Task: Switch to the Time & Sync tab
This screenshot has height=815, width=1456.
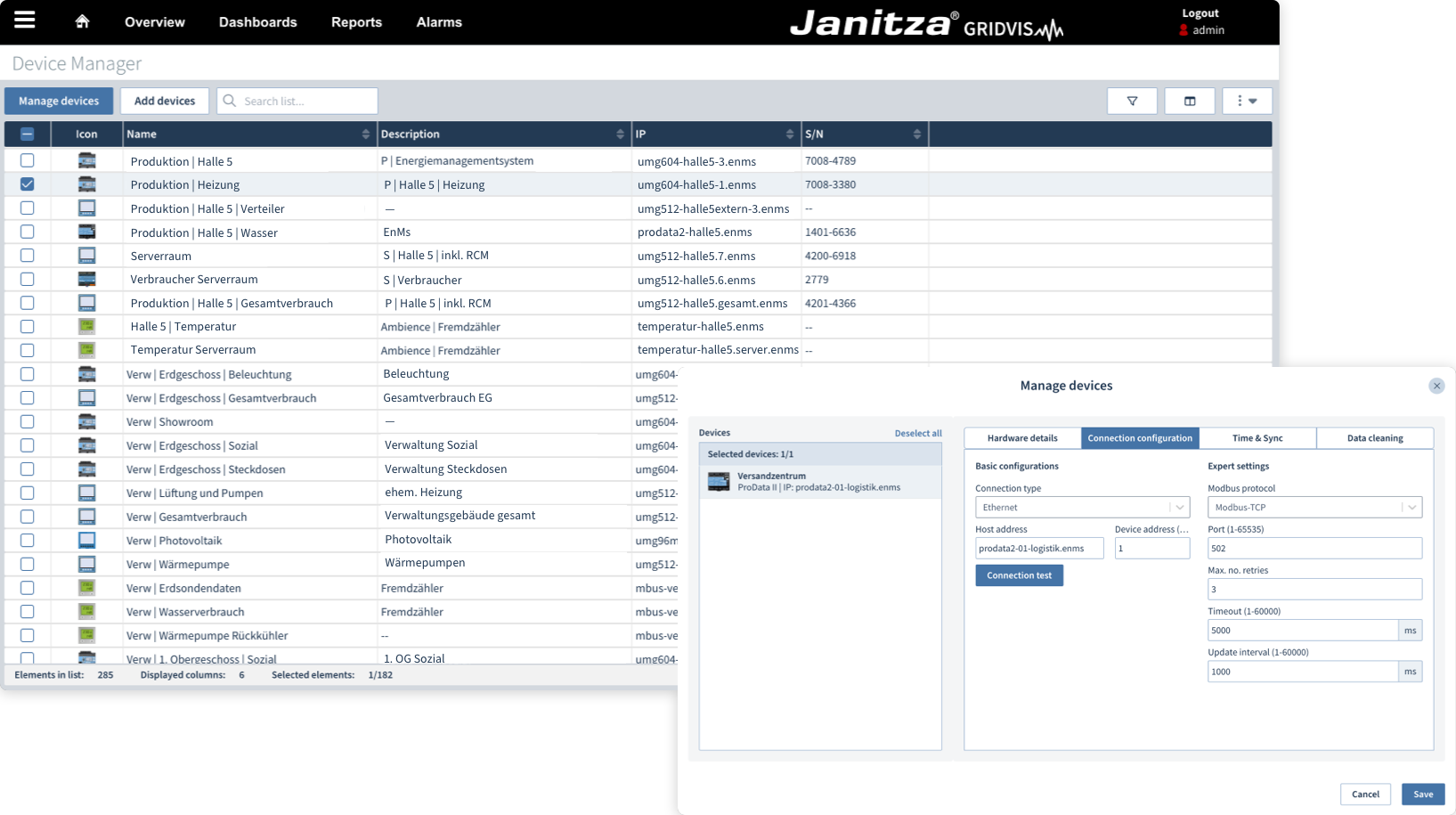Action: pos(1257,438)
